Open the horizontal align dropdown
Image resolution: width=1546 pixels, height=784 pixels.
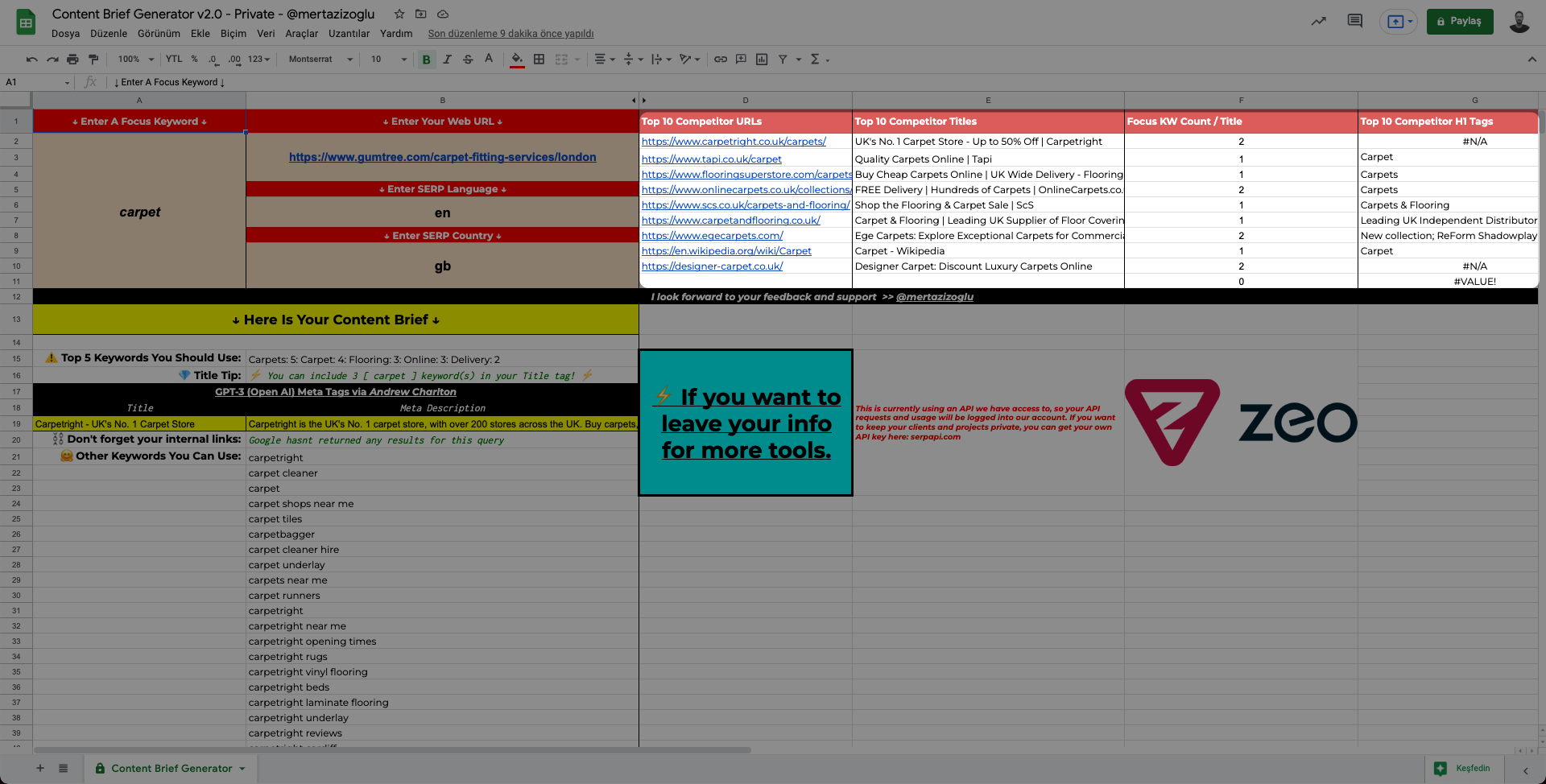point(605,60)
